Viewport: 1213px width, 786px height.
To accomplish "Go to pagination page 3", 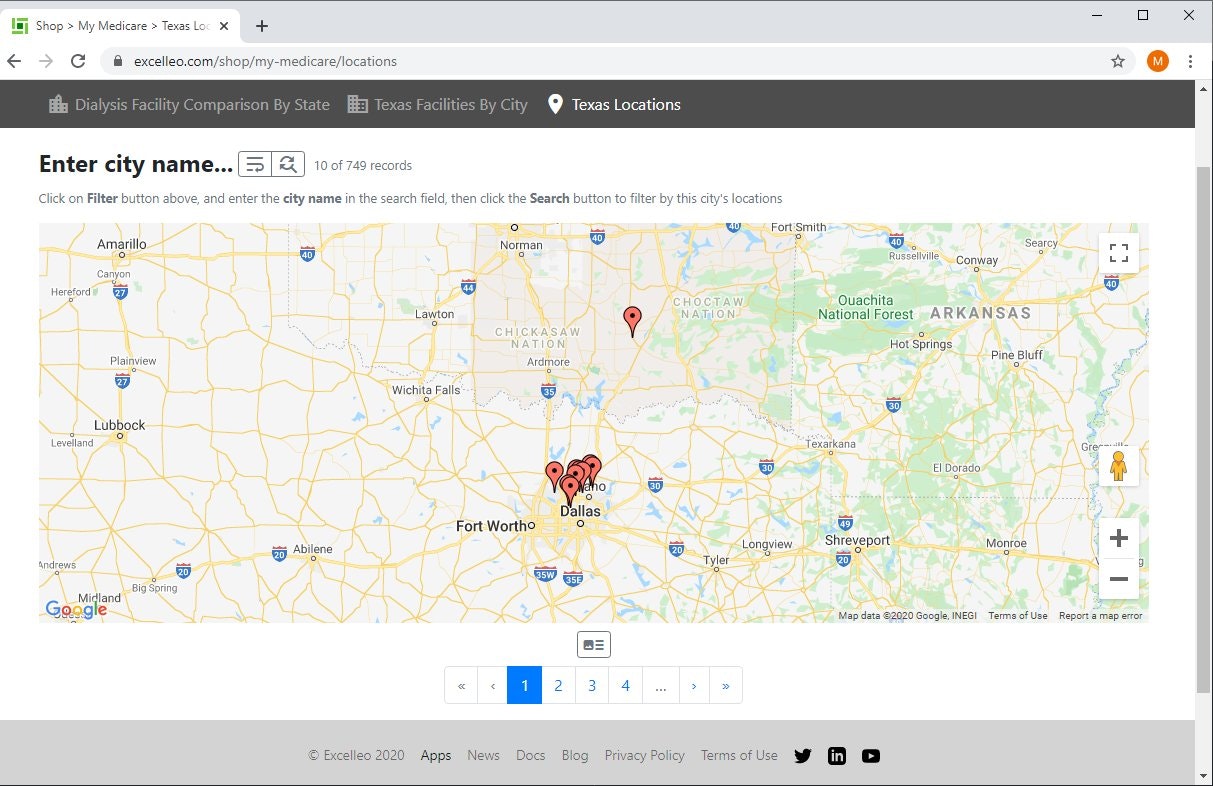I will tap(592, 685).
